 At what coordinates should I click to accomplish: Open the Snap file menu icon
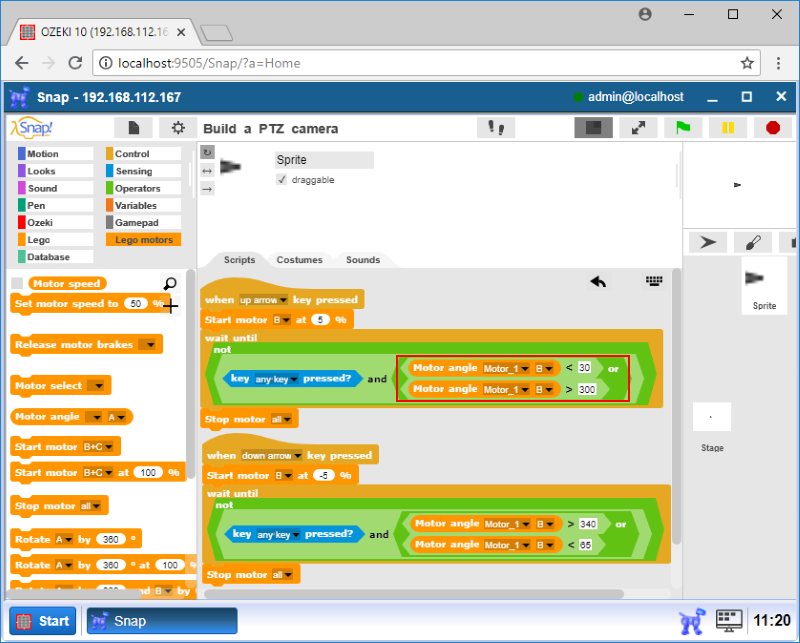coord(133,128)
